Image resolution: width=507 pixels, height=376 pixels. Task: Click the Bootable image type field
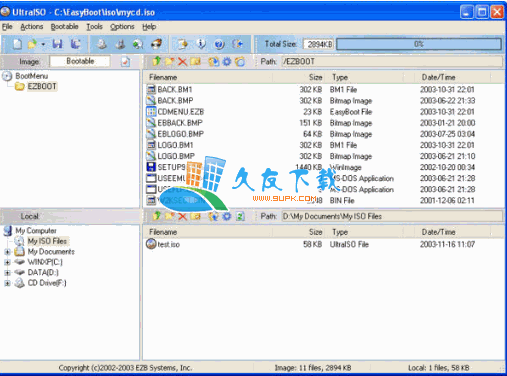pyautogui.click(x=80, y=61)
